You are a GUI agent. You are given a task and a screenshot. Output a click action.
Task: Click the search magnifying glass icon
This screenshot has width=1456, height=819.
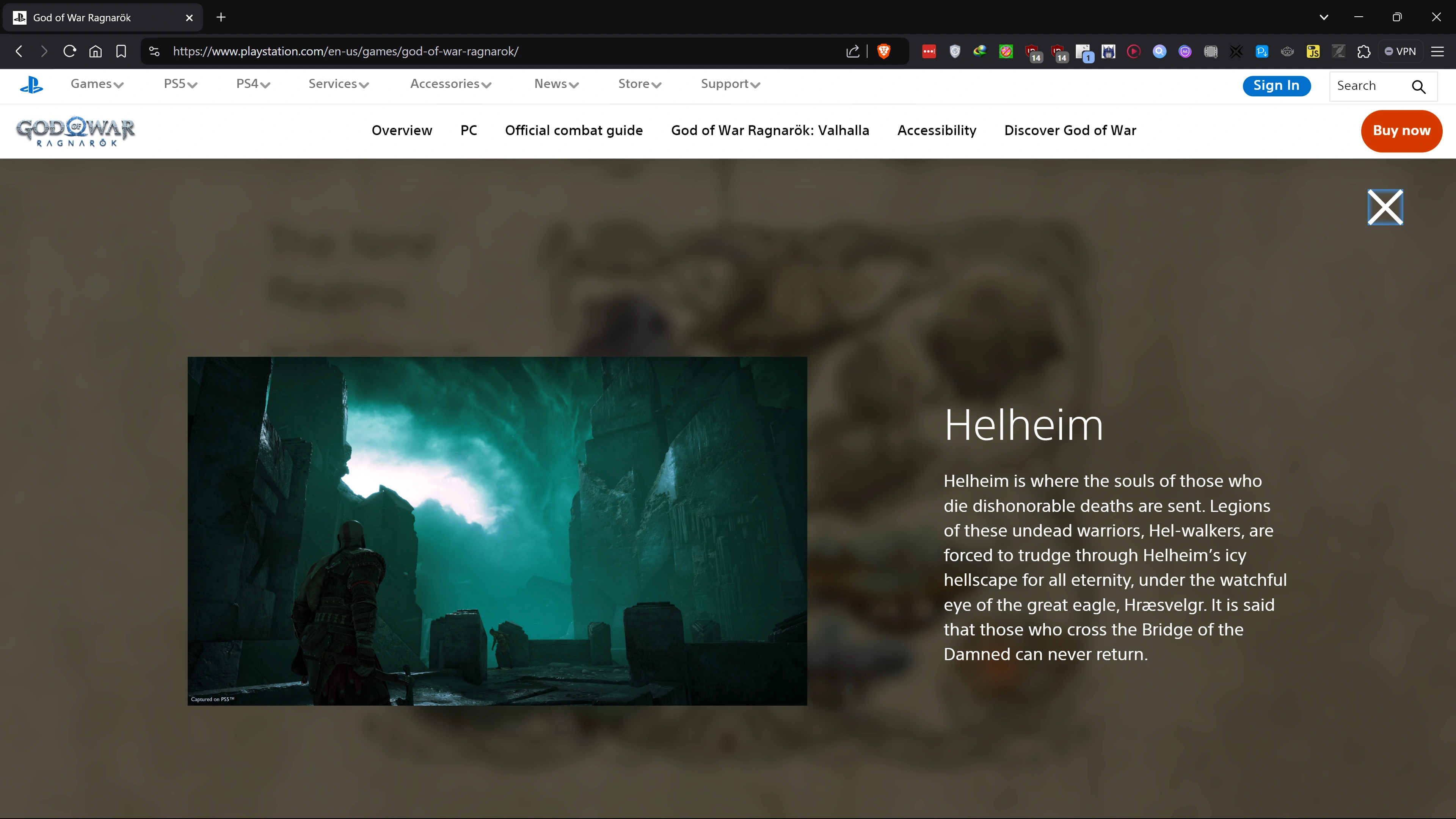coord(1418,86)
